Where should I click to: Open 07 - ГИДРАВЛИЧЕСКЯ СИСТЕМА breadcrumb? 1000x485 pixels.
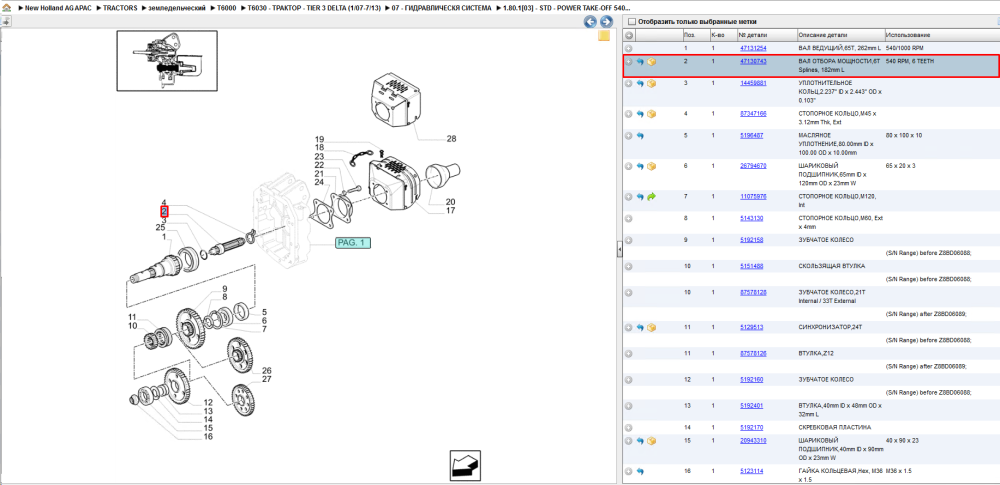441,8
